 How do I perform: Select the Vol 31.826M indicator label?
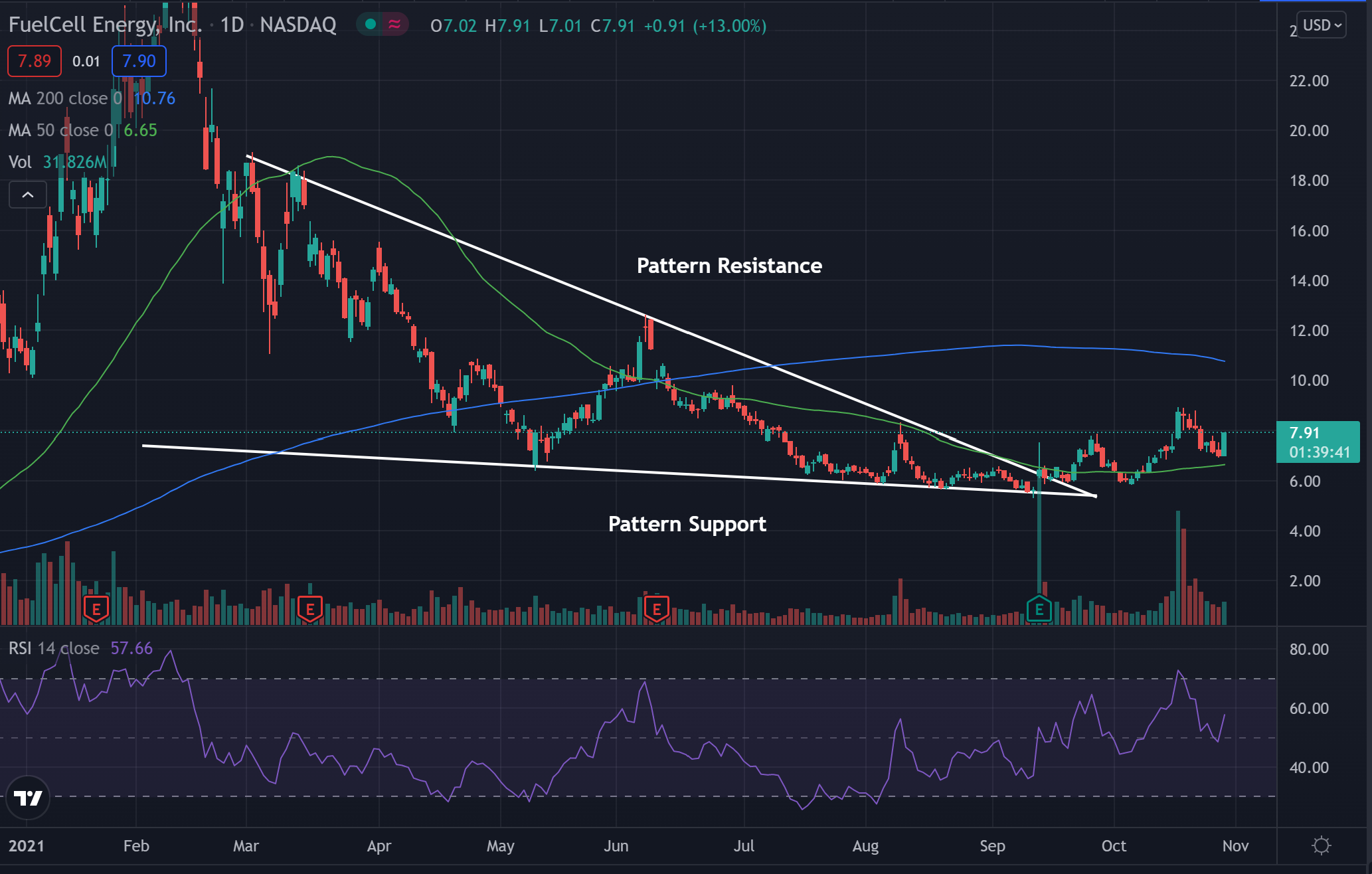[58, 162]
